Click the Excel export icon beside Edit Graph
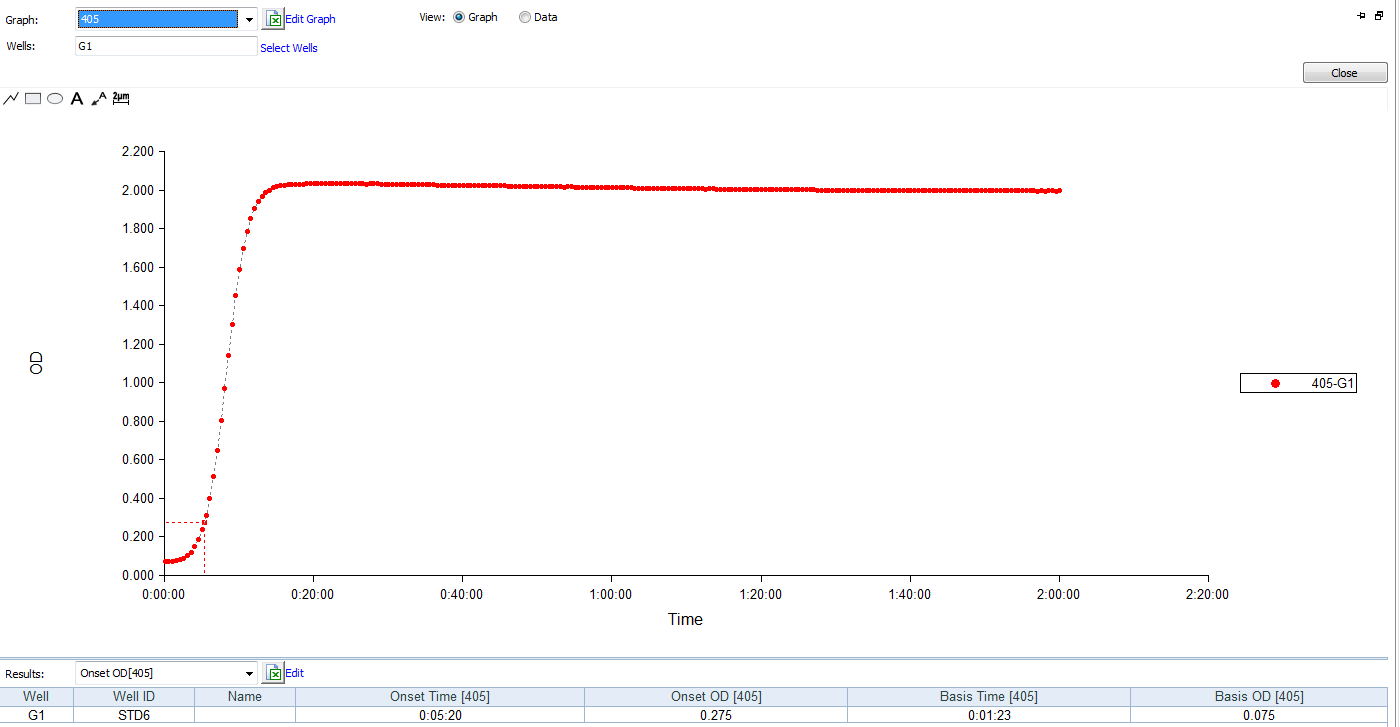The height and width of the screenshot is (727, 1400). [274, 18]
